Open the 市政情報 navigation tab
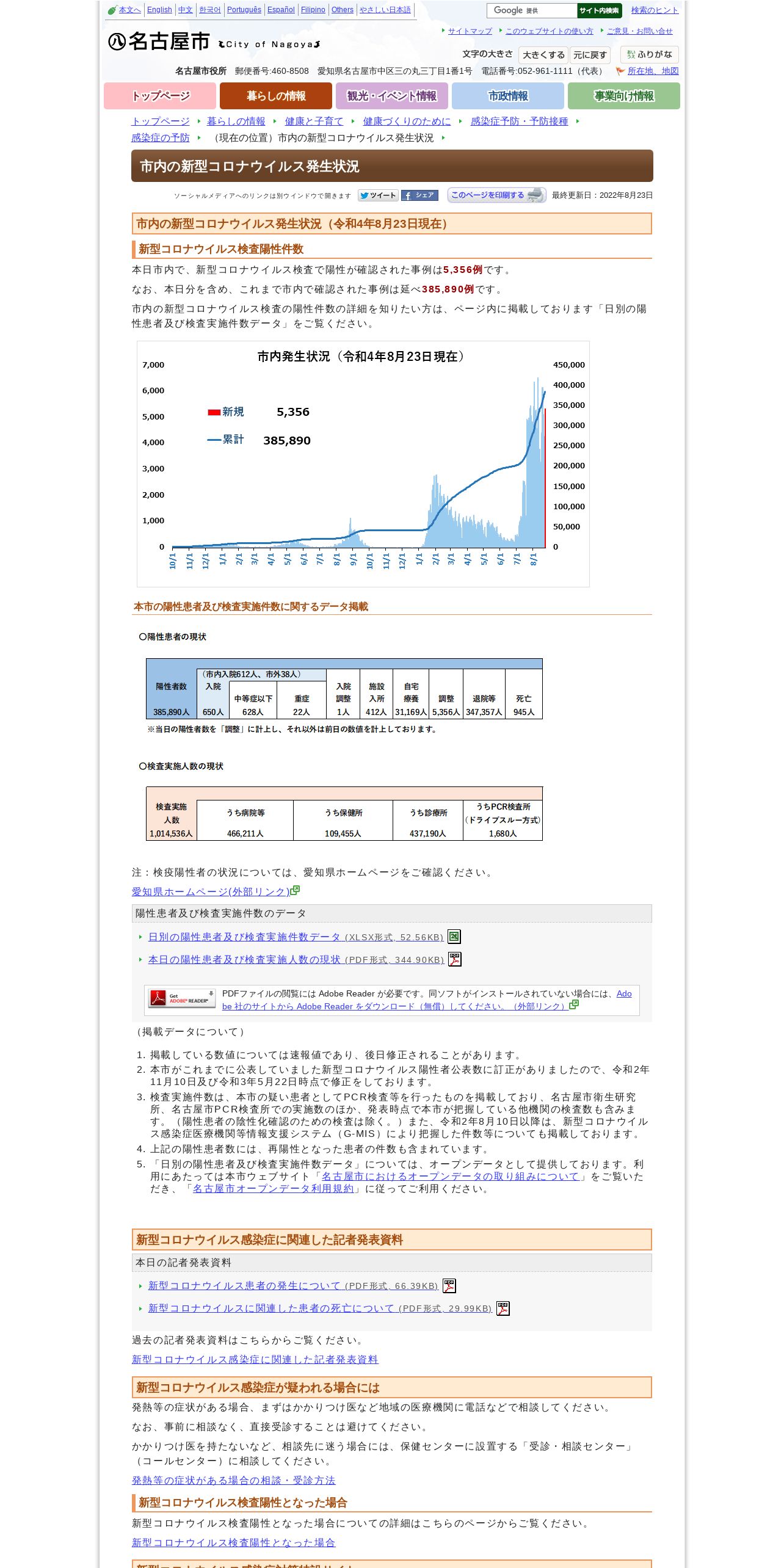This screenshot has height=1568, width=784. tap(508, 96)
